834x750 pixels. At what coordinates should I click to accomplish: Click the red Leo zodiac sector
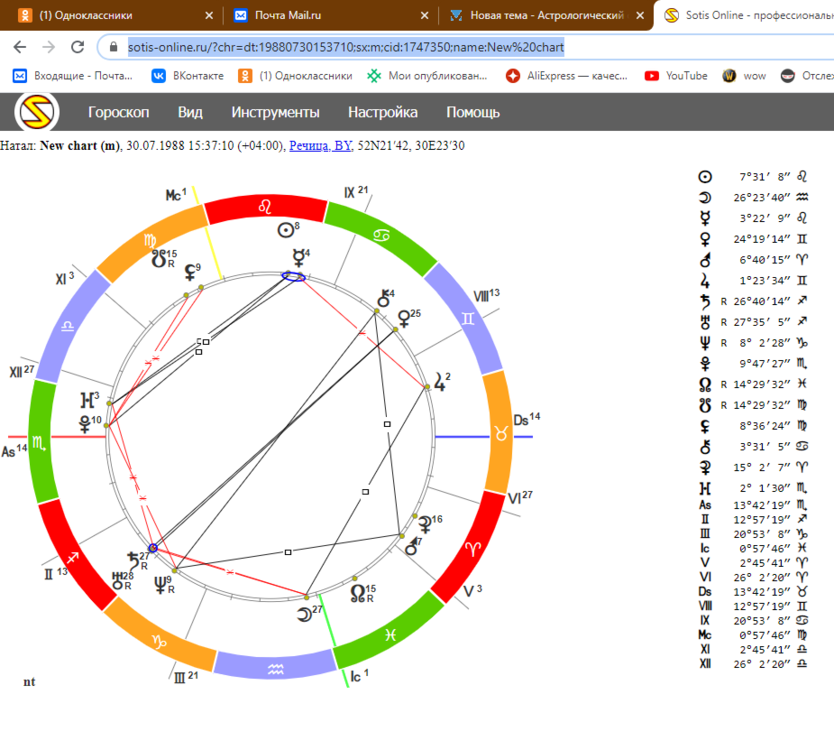[x=265, y=208]
